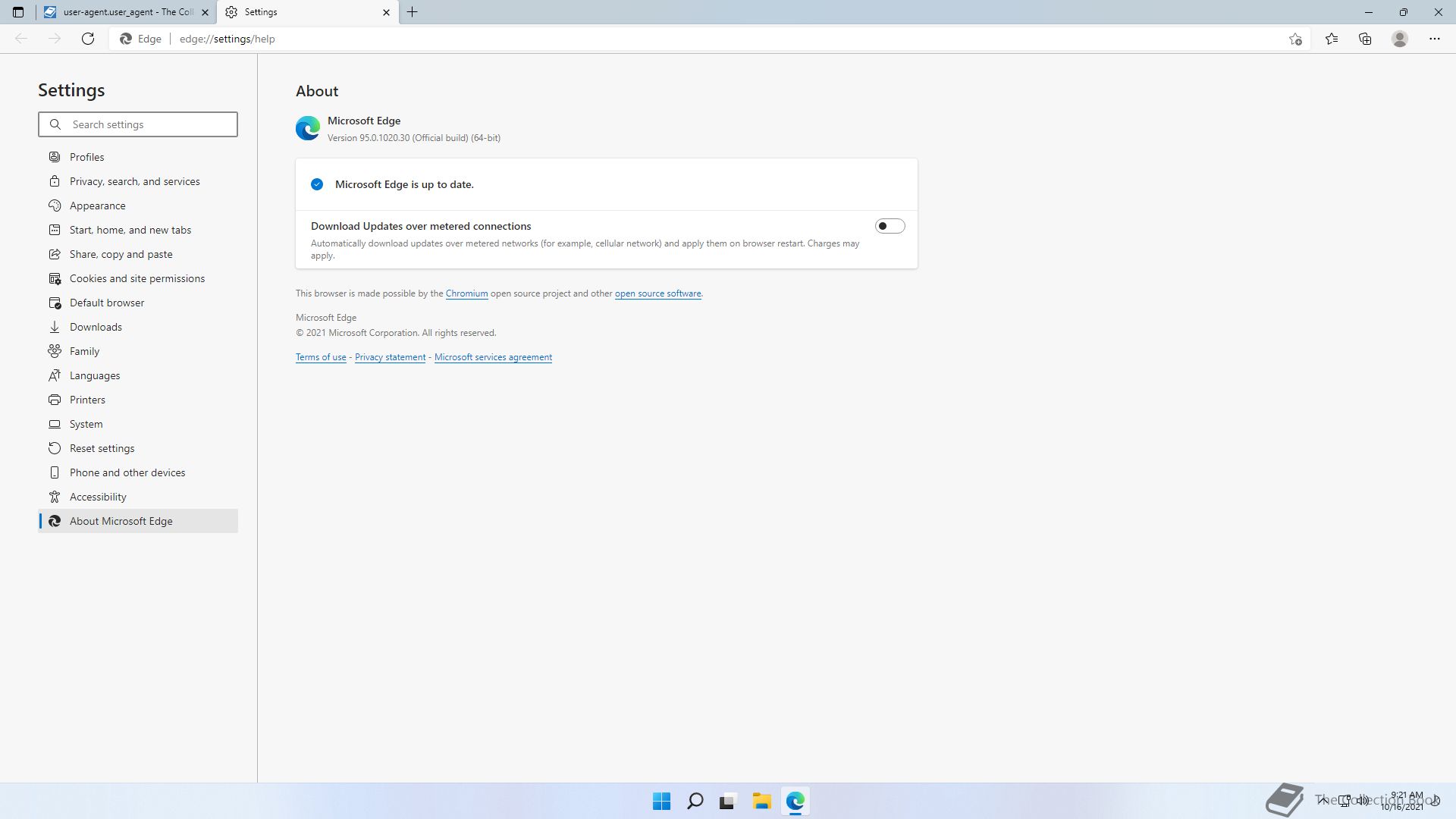Add this page to favorites star icon
1456x819 pixels.
click(1295, 39)
